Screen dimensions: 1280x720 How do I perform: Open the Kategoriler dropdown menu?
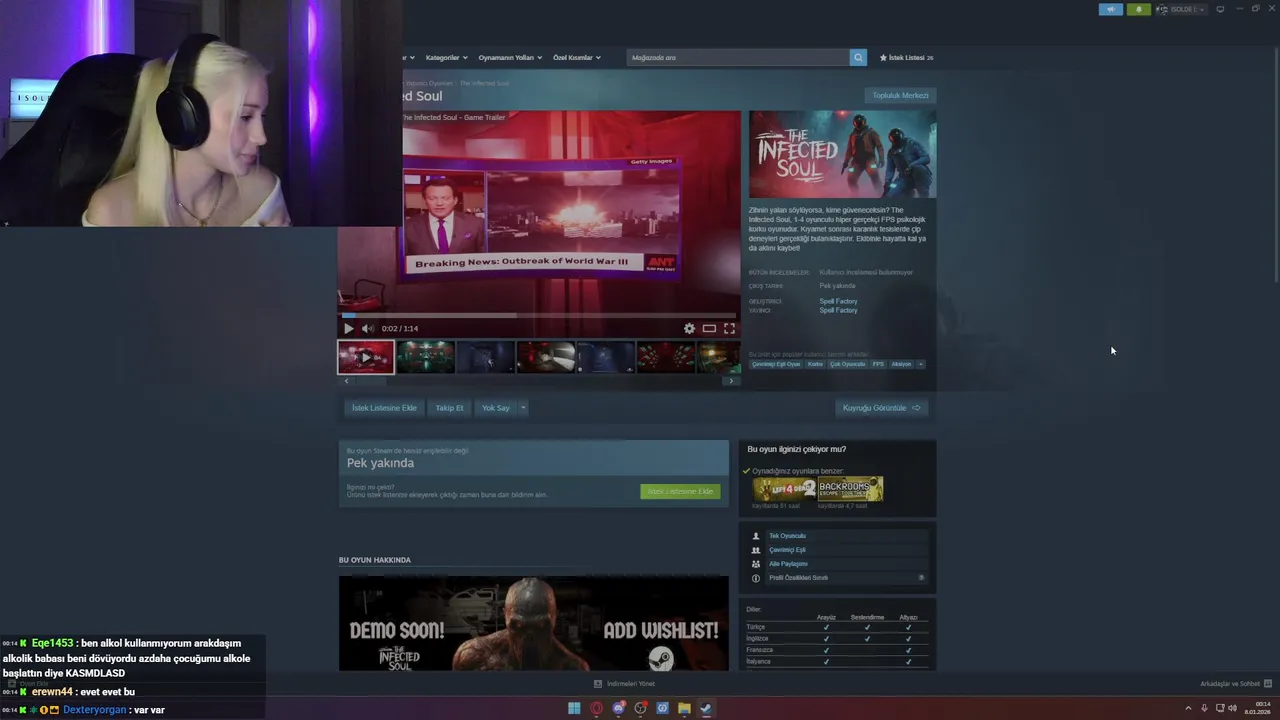(446, 57)
